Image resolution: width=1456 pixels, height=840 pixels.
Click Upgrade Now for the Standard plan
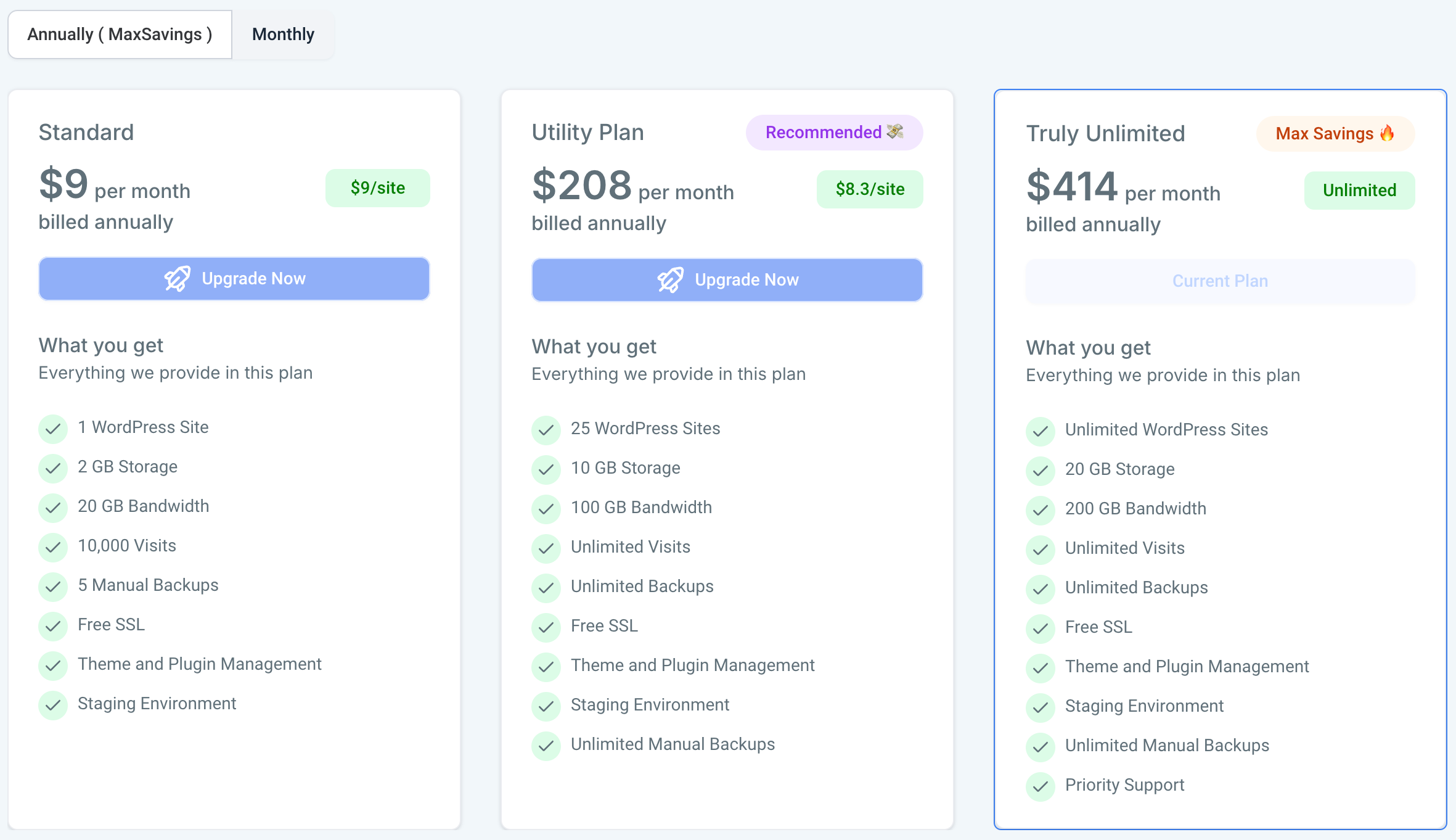click(234, 278)
